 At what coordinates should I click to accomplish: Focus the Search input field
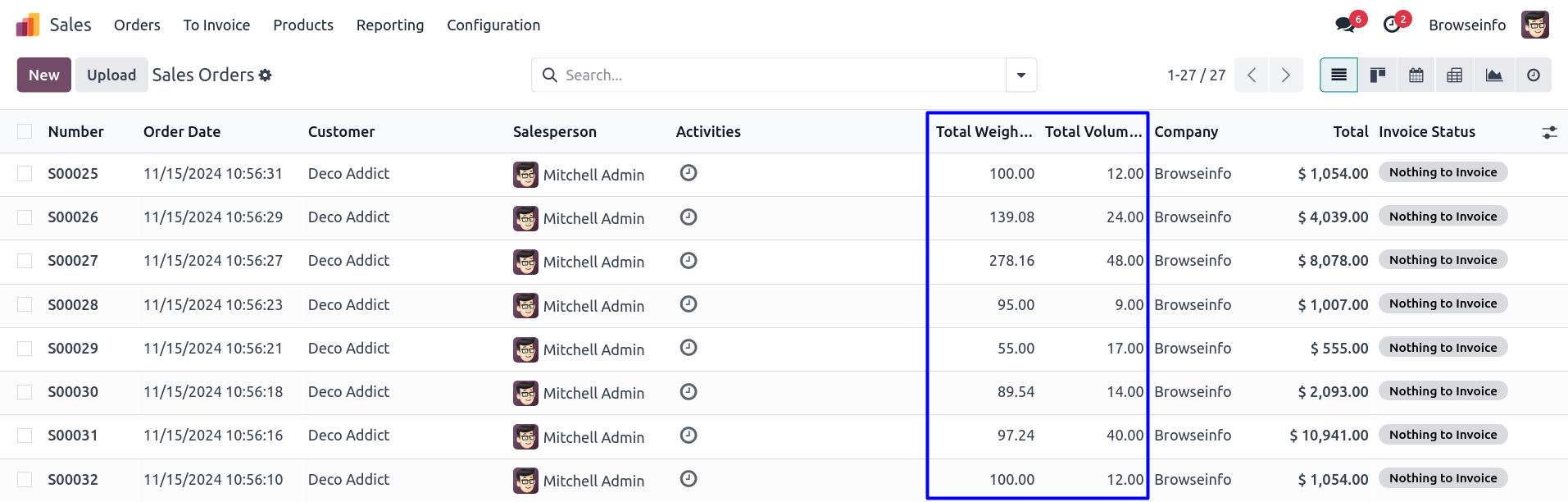[x=779, y=75]
